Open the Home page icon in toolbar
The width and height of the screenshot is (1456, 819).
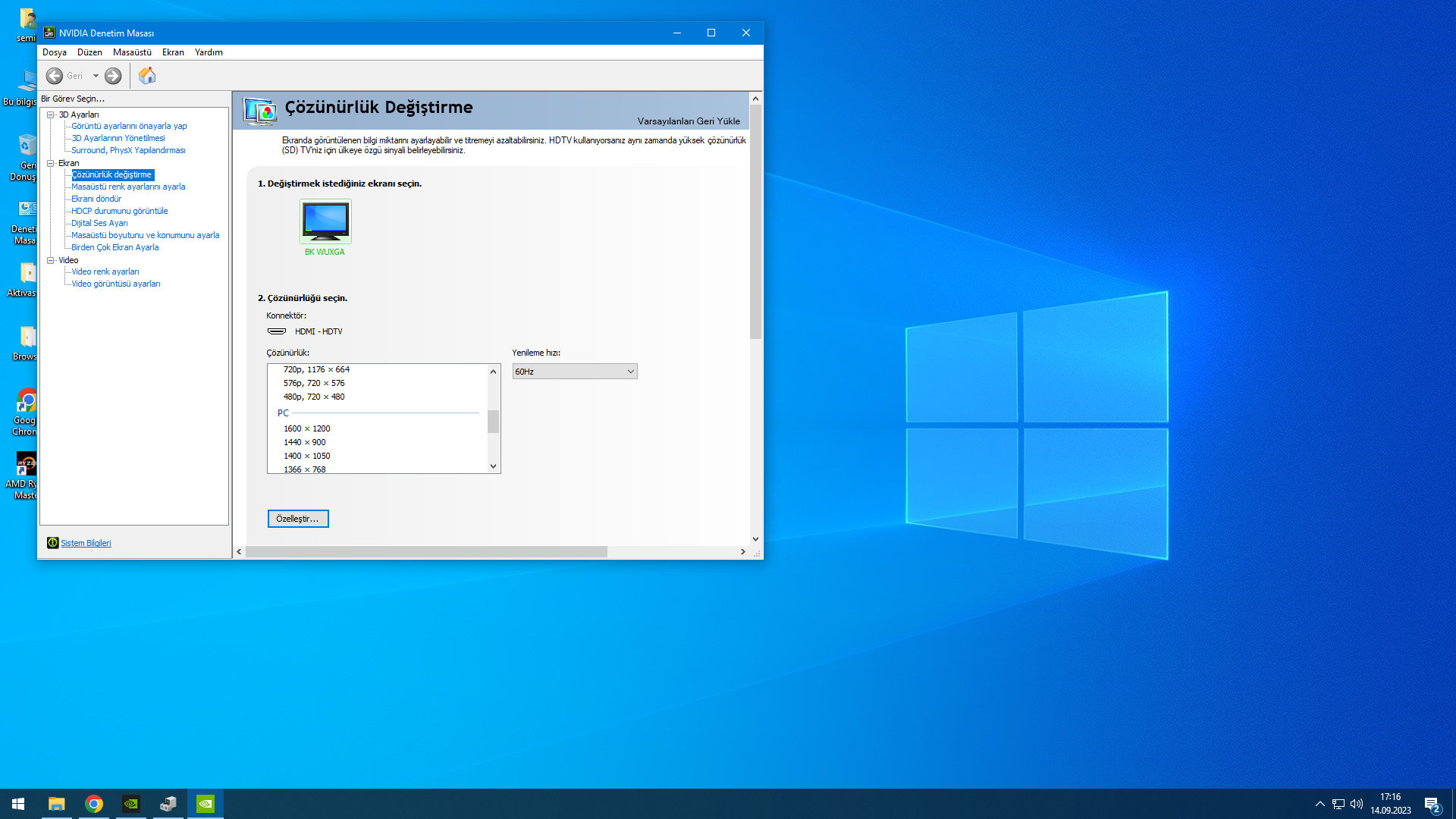point(147,76)
